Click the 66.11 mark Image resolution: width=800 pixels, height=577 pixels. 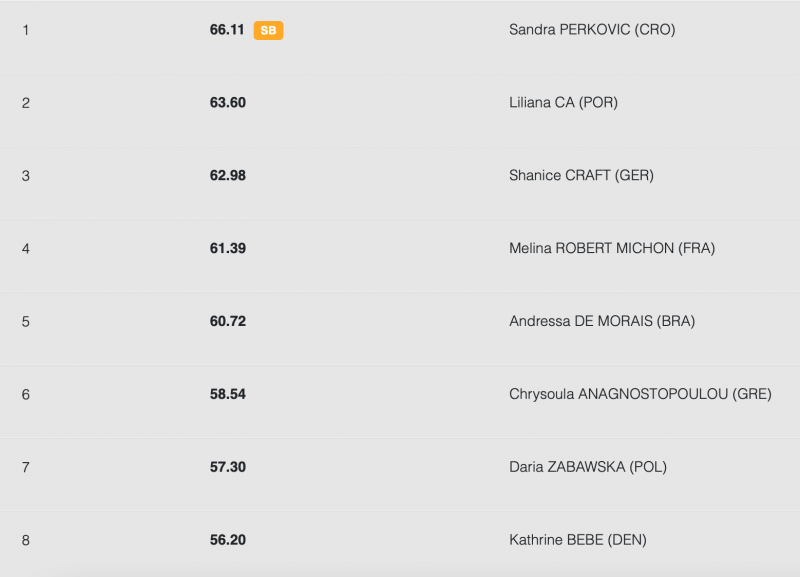point(227,30)
